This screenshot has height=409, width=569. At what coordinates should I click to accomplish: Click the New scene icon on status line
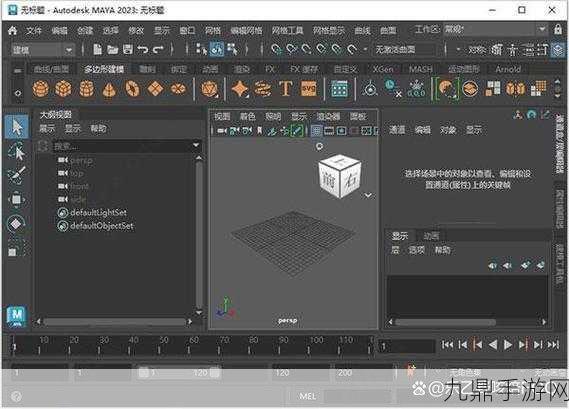[x=98, y=49]
